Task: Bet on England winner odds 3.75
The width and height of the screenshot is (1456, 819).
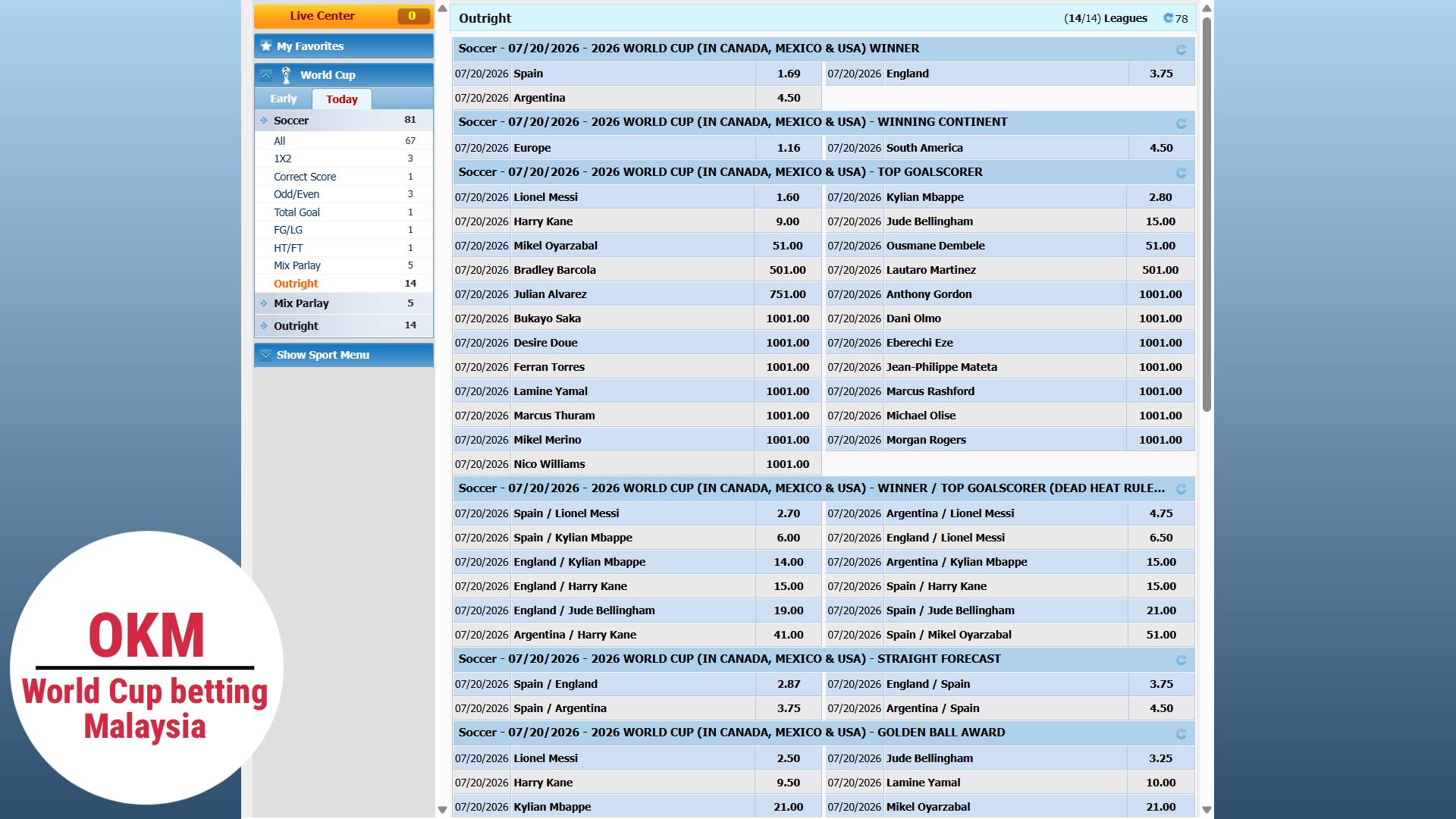Action: click(x=1161, y=74)
